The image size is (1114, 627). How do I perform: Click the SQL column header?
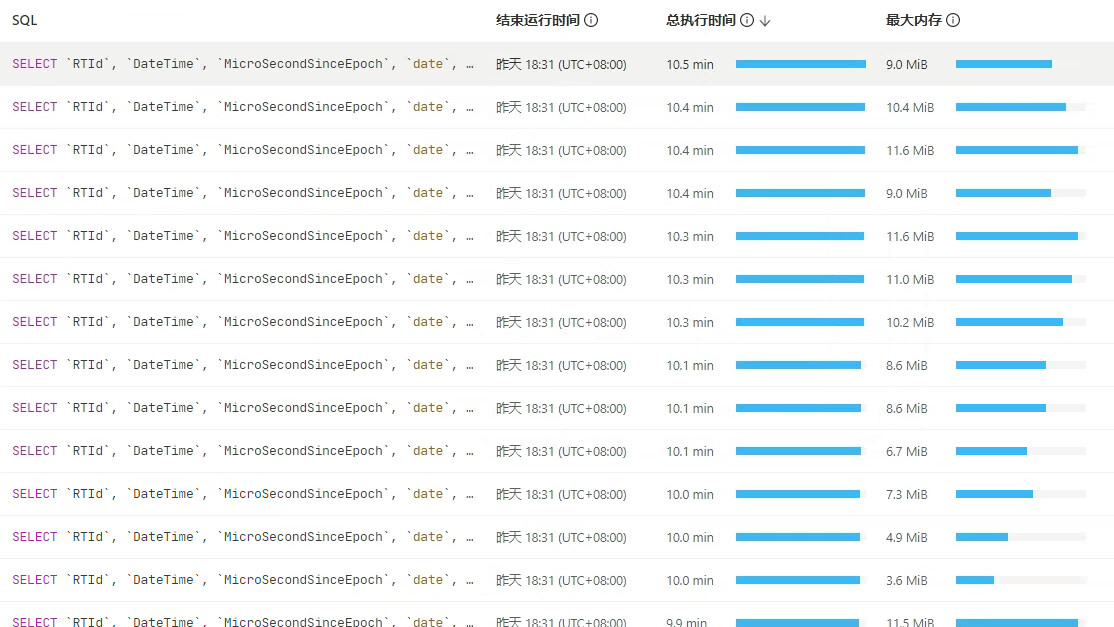pyautogui.click(x=25, y=20)
